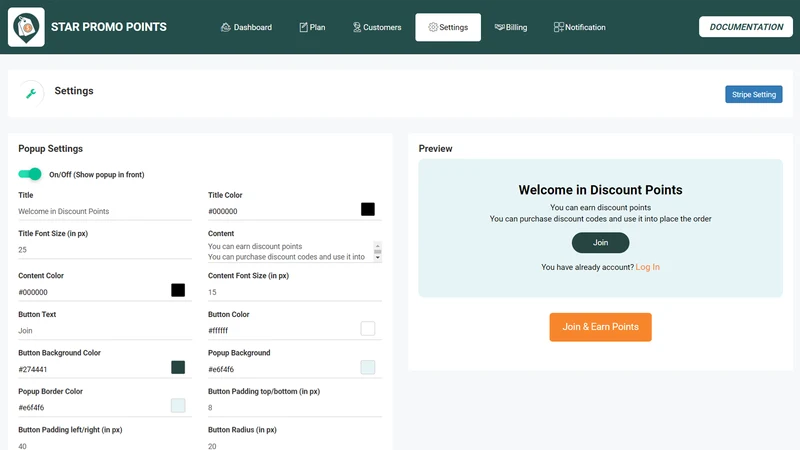Click the Billing handshake icon
This screenshot has width=800, height=450.
click(x=499, y=27)
